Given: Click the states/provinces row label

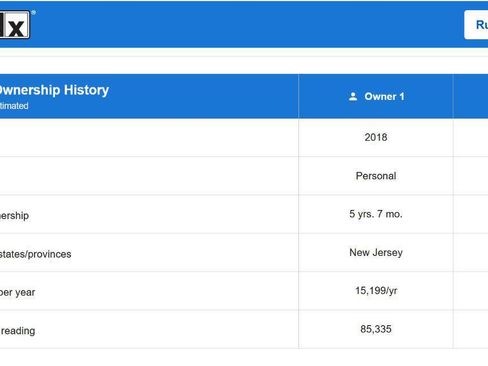Looking at the screenshot, I should click(35, 254).
